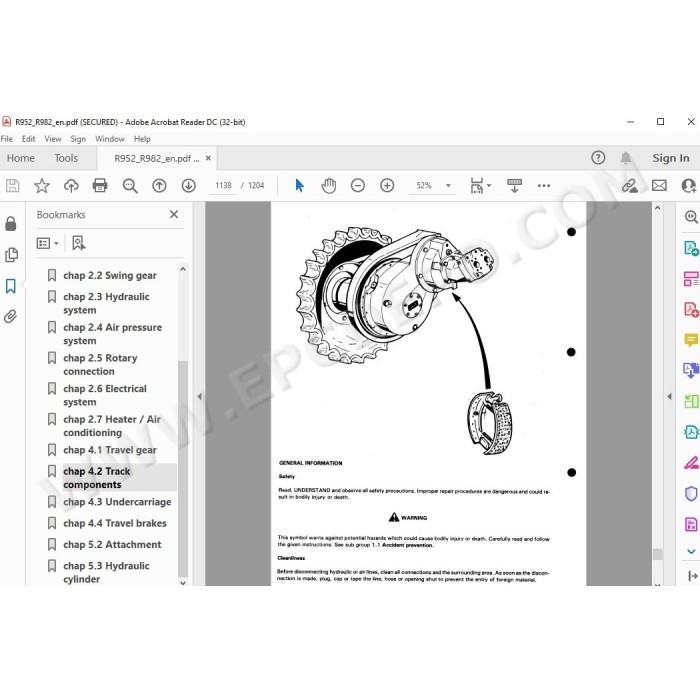Go to the previous page arrow
Screen dimensions: 700x700
[x=159, y=185]
